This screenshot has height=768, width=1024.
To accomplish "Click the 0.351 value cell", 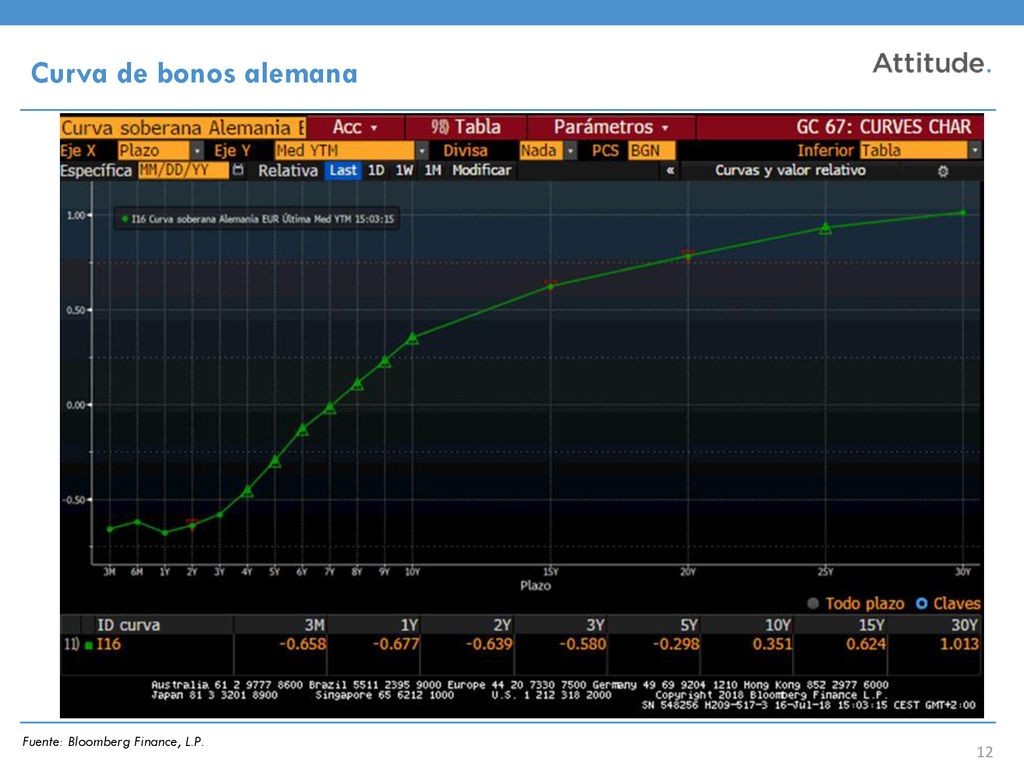I will (x=773, y=645).
